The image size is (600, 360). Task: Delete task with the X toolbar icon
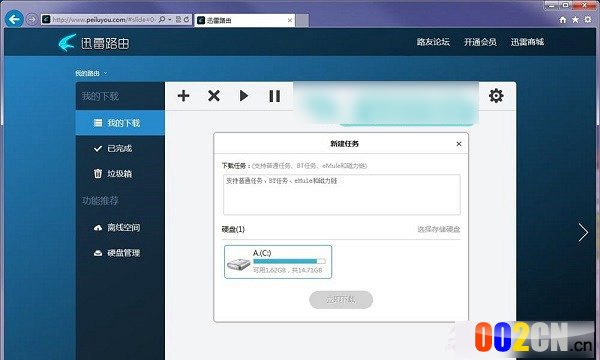click(x=214, y=96)
